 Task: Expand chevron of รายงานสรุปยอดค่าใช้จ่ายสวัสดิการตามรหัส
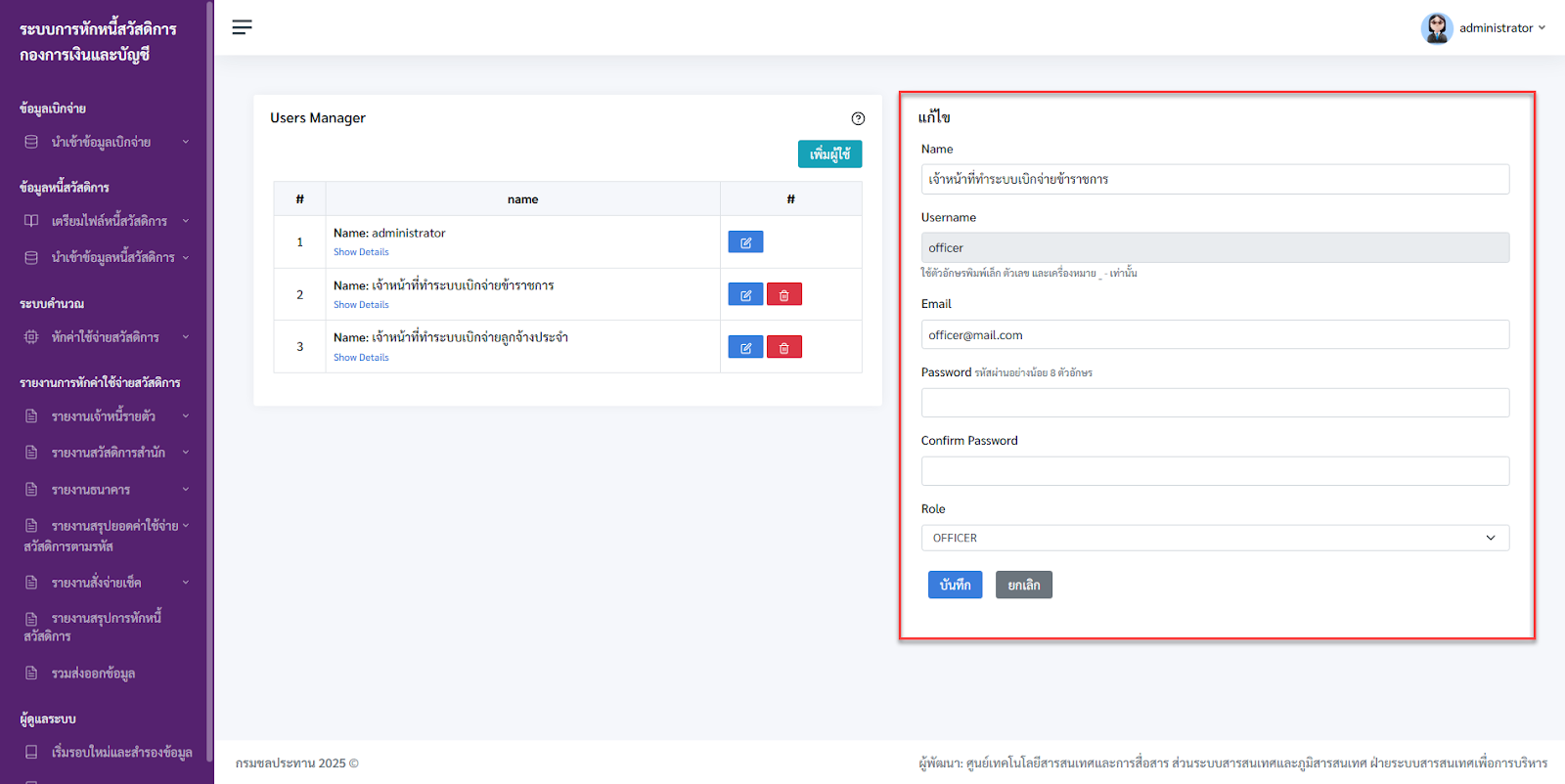pos(186,526)
